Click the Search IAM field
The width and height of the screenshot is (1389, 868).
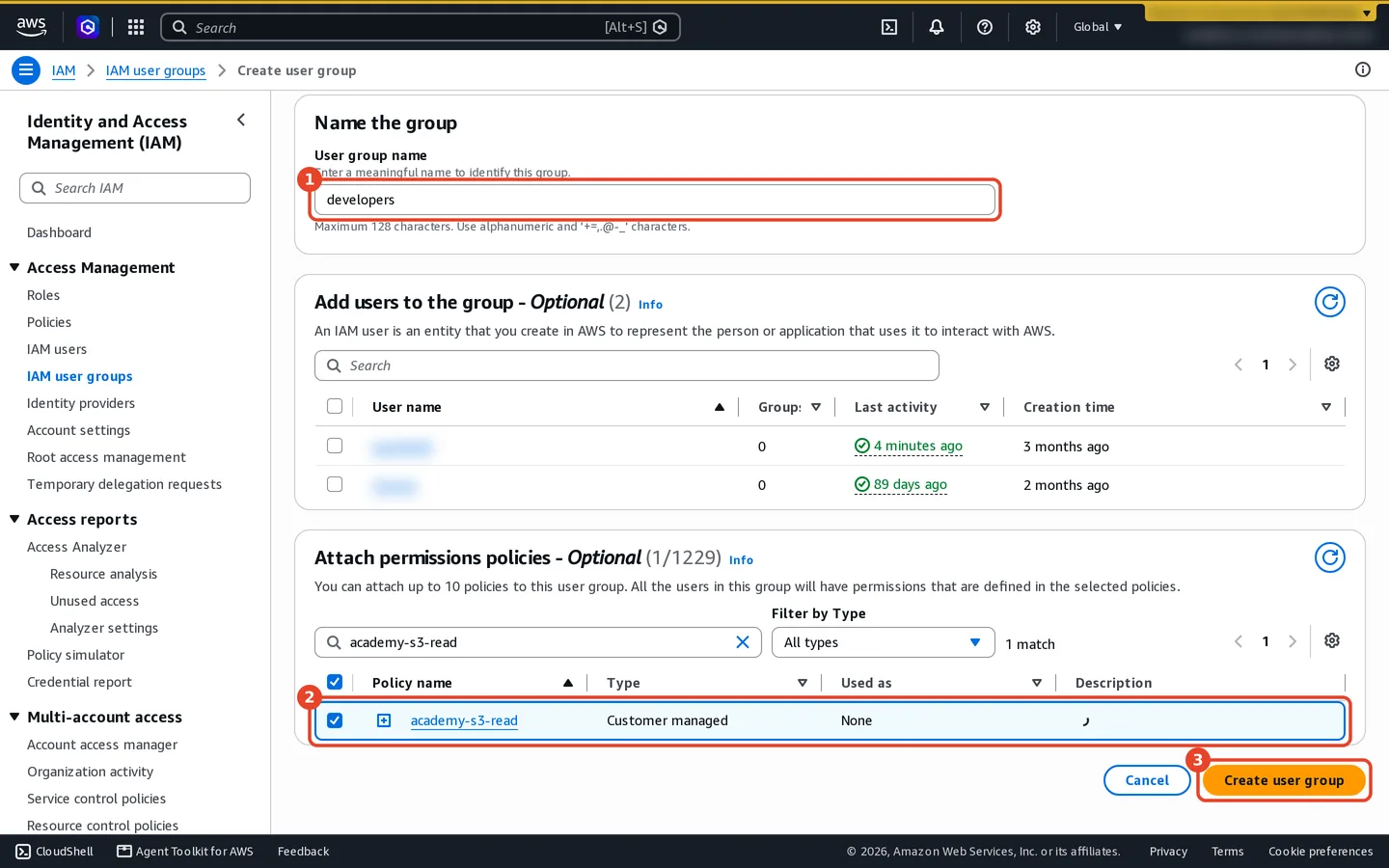135,188
